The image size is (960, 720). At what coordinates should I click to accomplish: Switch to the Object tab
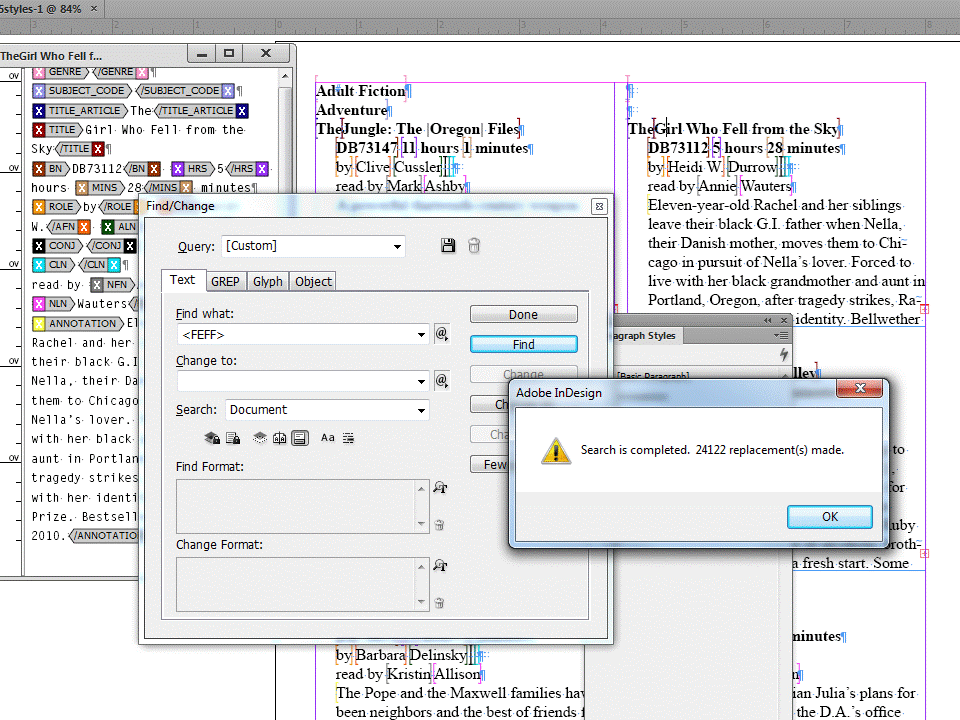click(x=313, y=281)
